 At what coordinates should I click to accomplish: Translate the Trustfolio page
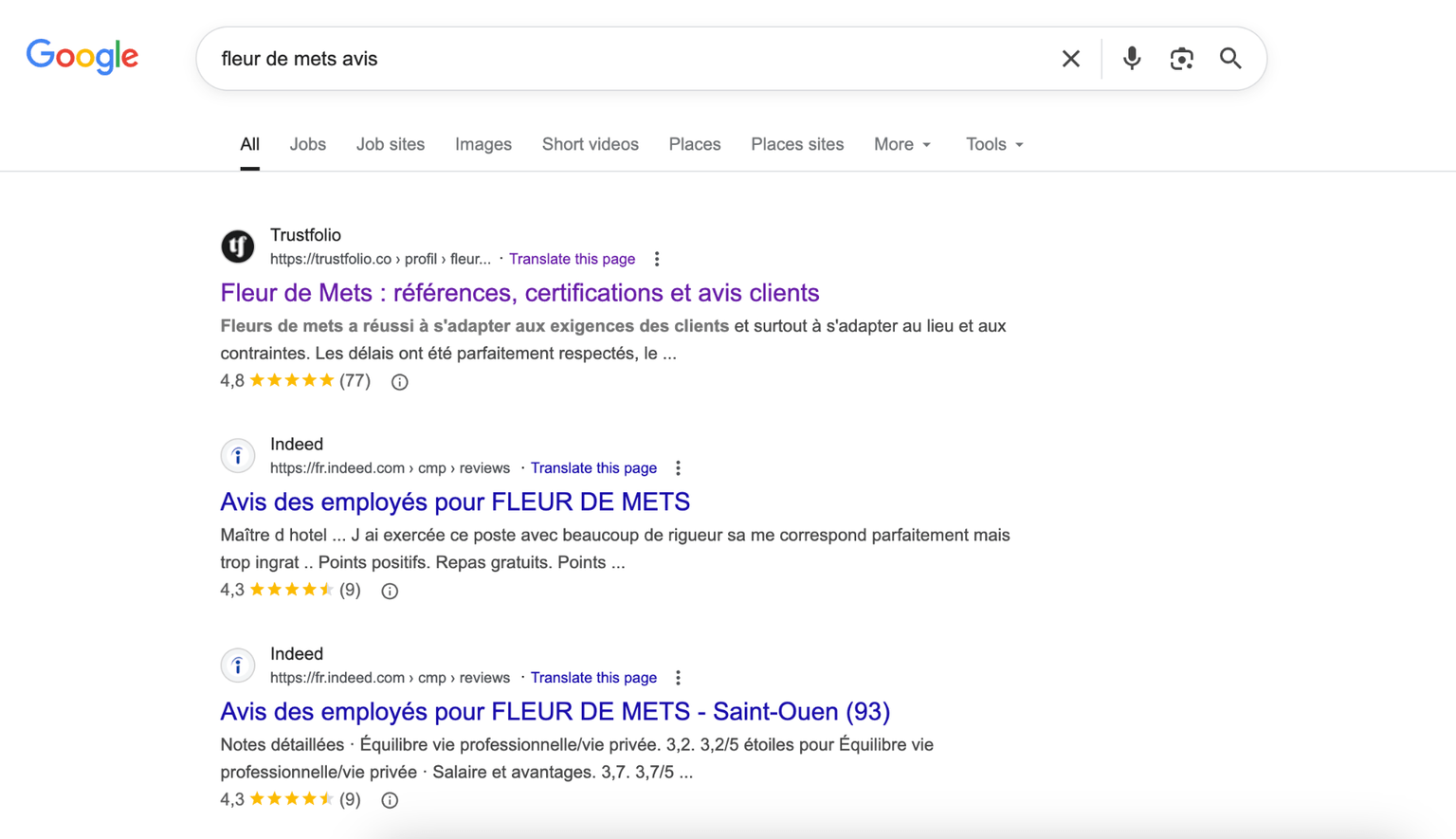click(572, 259)
